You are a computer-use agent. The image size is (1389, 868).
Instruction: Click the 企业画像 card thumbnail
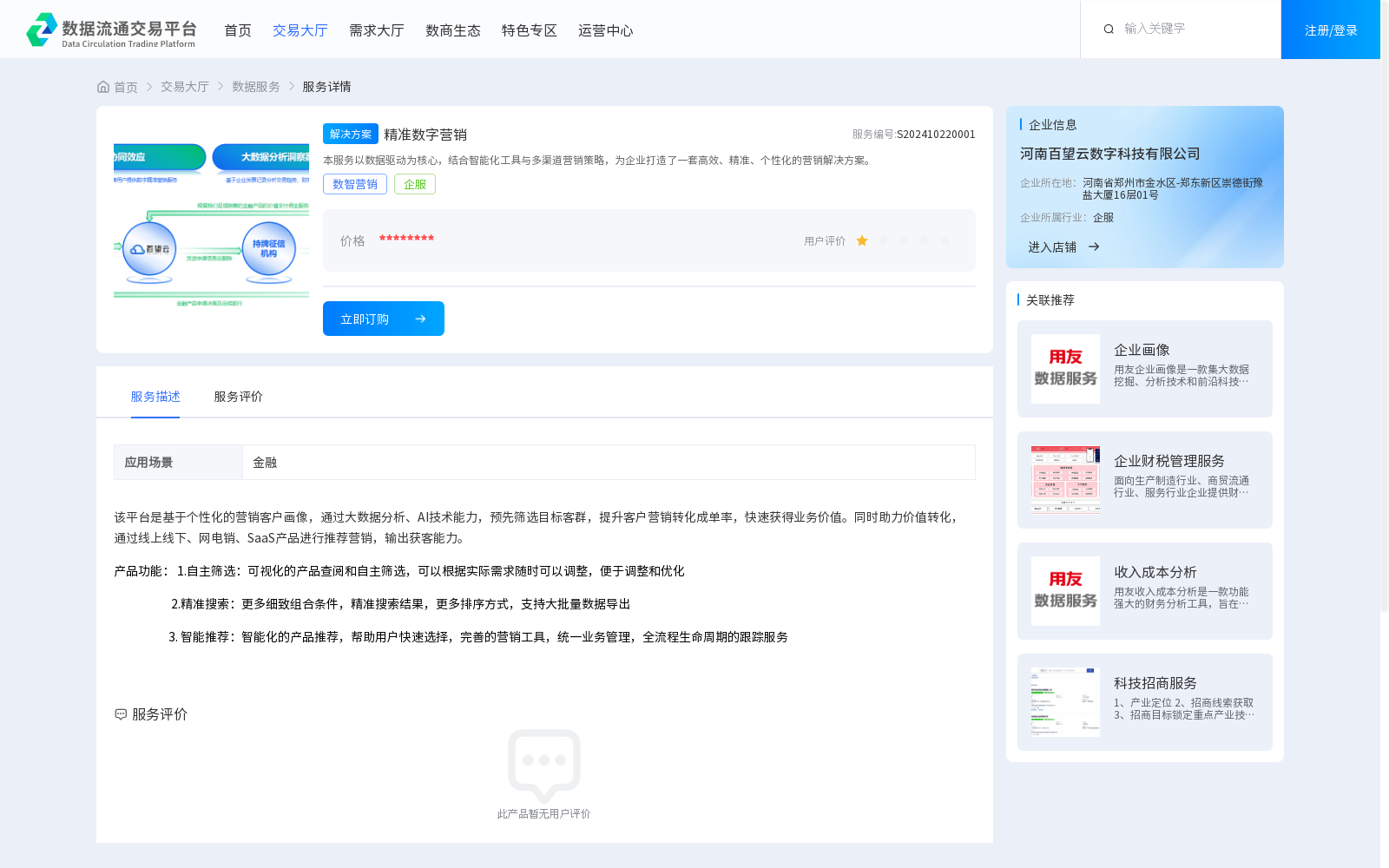(1065, 369)
